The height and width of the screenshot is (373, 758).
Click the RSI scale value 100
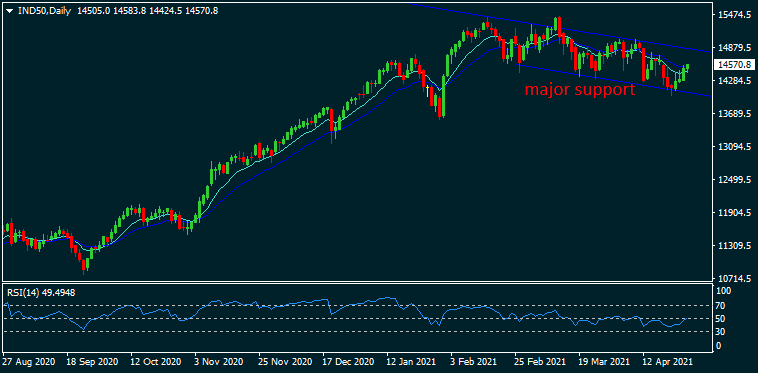coord(724,292)
